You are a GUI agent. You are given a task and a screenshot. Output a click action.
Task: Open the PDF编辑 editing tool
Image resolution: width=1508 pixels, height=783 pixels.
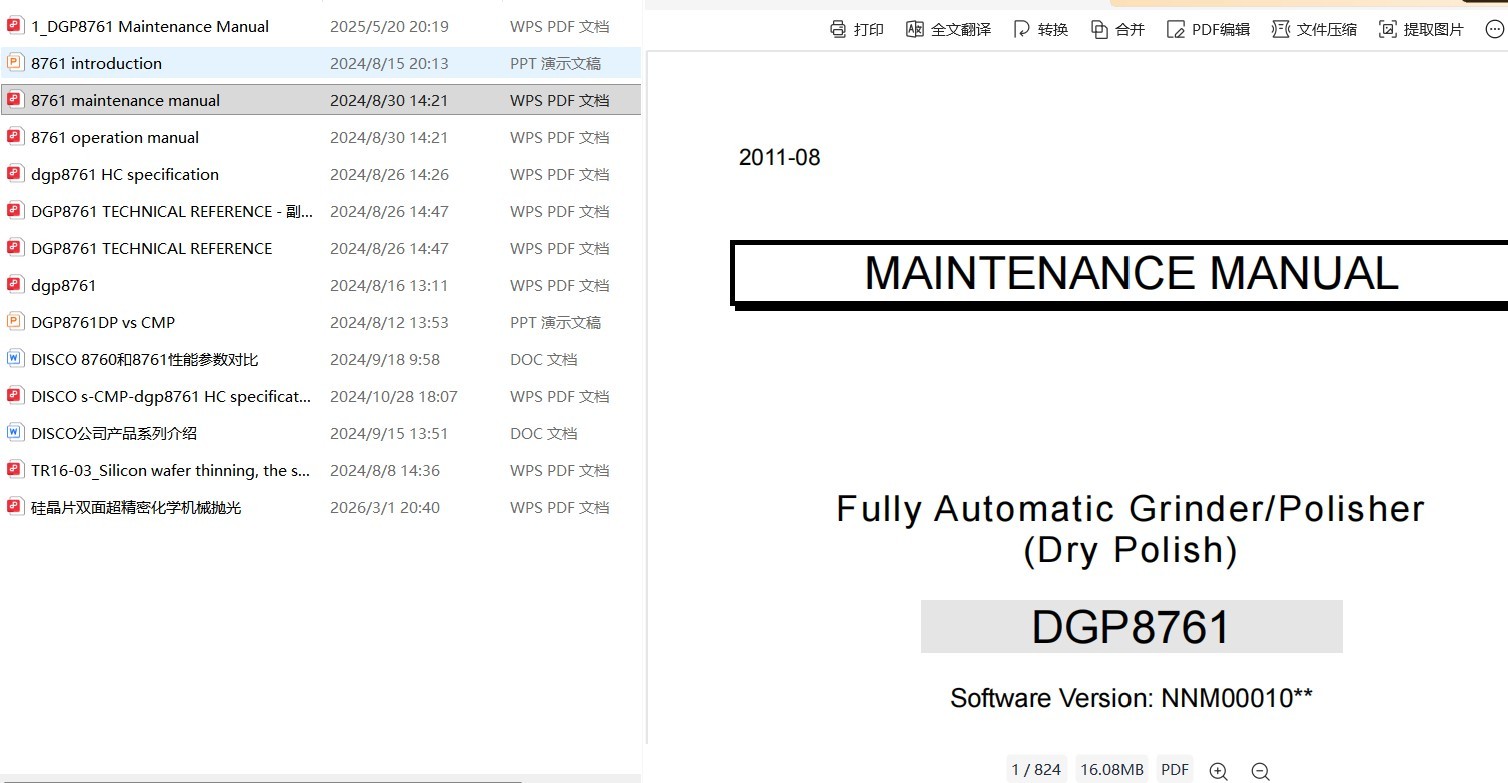pyautogui.click(x=1208, y=29)
